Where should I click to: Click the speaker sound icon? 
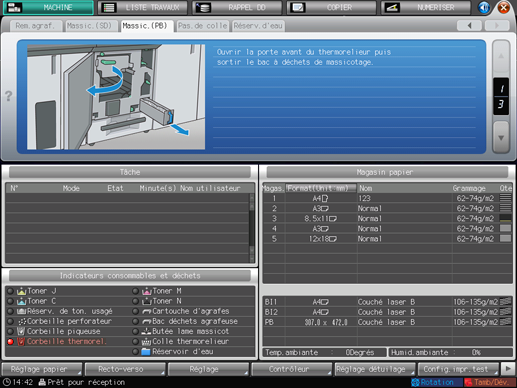click(x=483, y=7)
